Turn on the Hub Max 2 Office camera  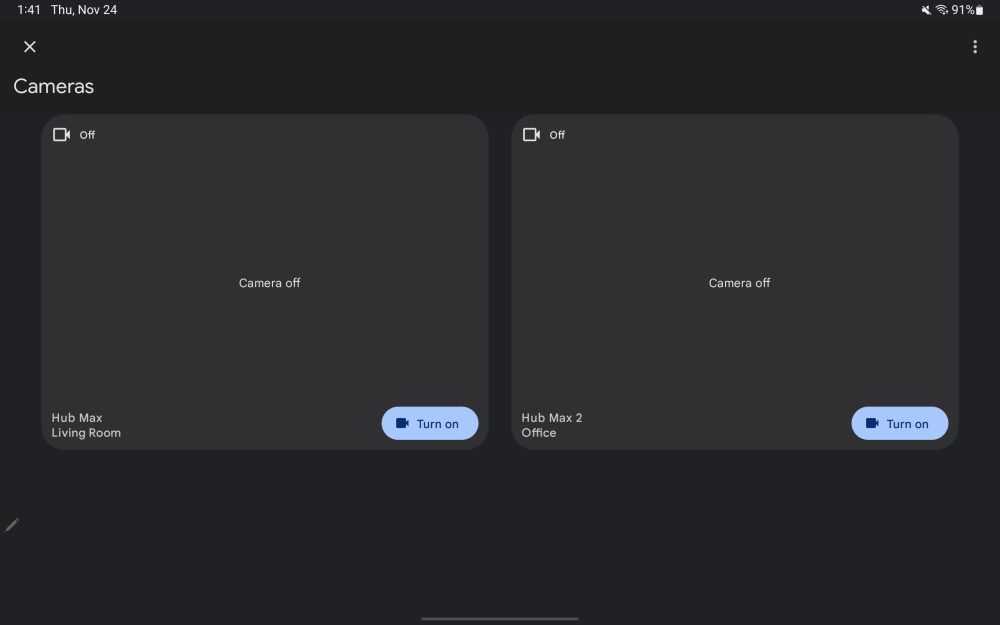point(899,423)
